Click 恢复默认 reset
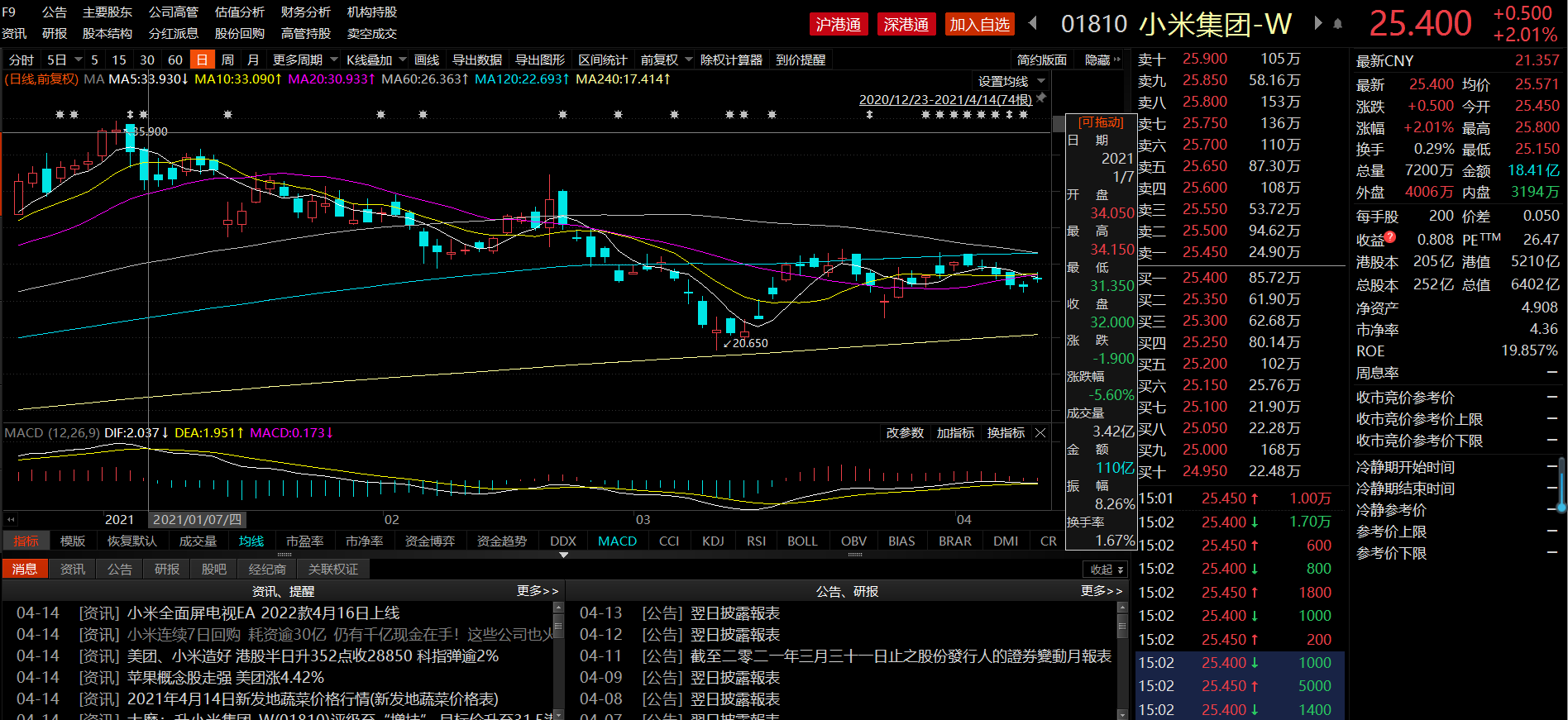1568x720 pixels. click(x=132, y=541)
